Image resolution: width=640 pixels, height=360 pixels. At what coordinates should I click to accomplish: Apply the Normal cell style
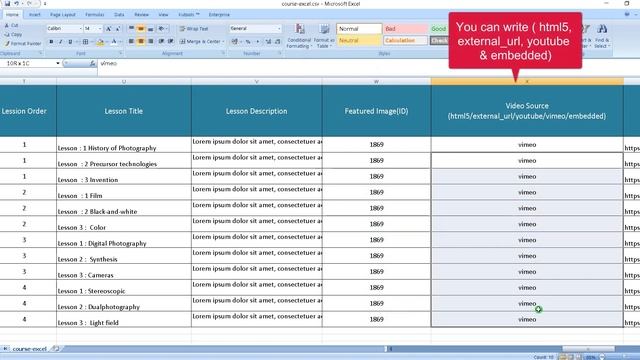[359, 29]
